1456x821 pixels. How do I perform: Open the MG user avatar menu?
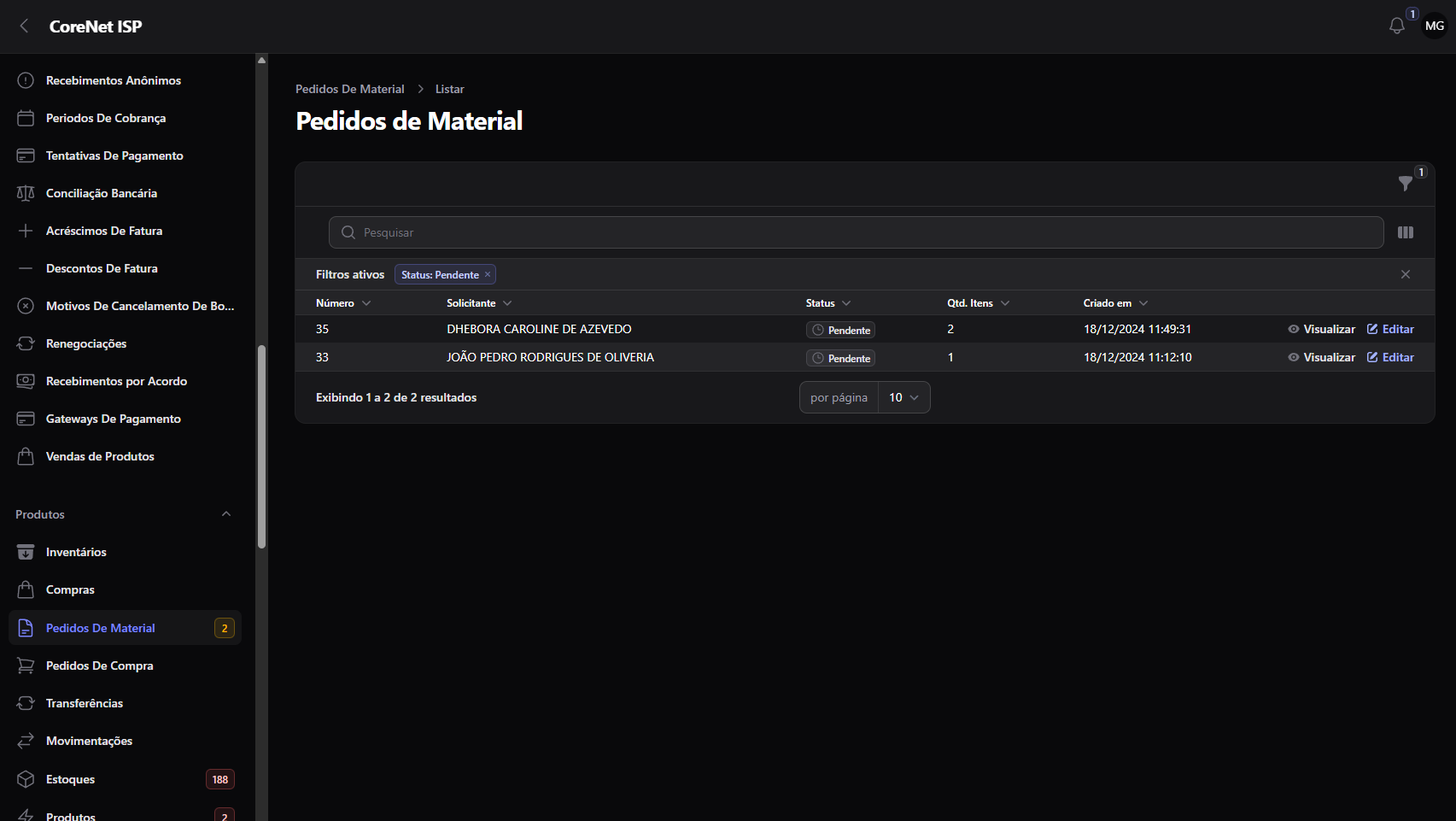pos(1435,26)
